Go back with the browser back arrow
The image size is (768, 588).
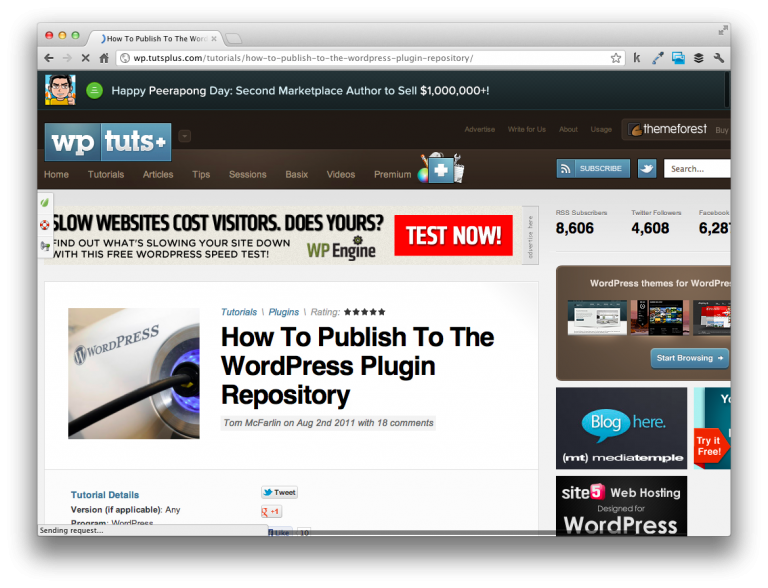click(x=49, y=58)
